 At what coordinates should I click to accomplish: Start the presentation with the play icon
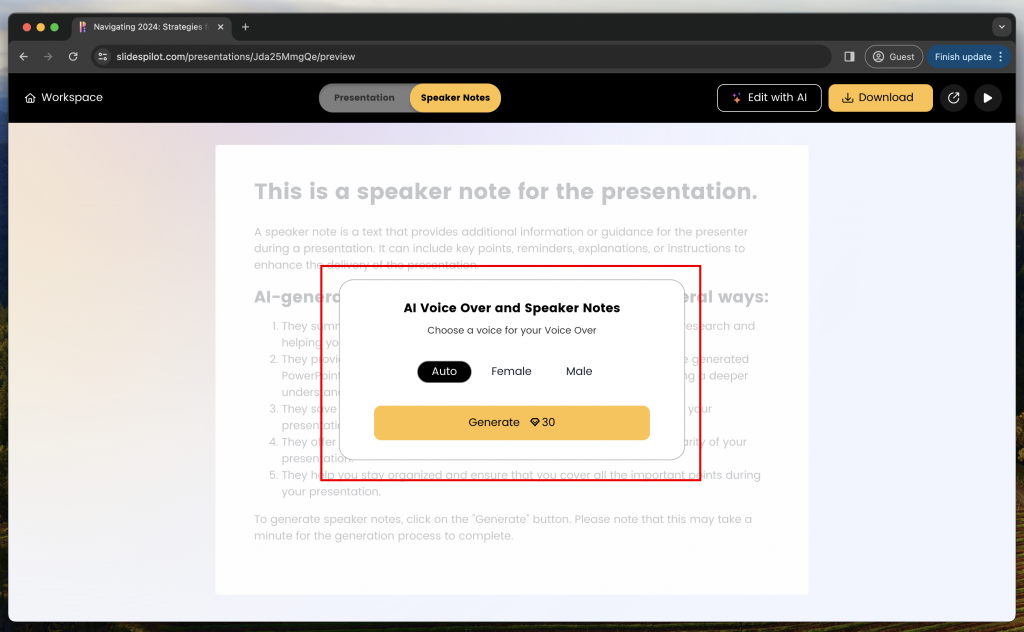coord(987,98)
